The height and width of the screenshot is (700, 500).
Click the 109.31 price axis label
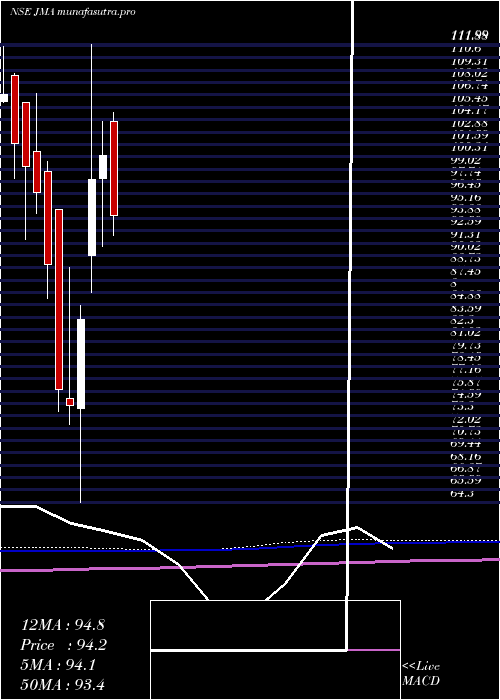pyautogui.click(x=468, y=61)
